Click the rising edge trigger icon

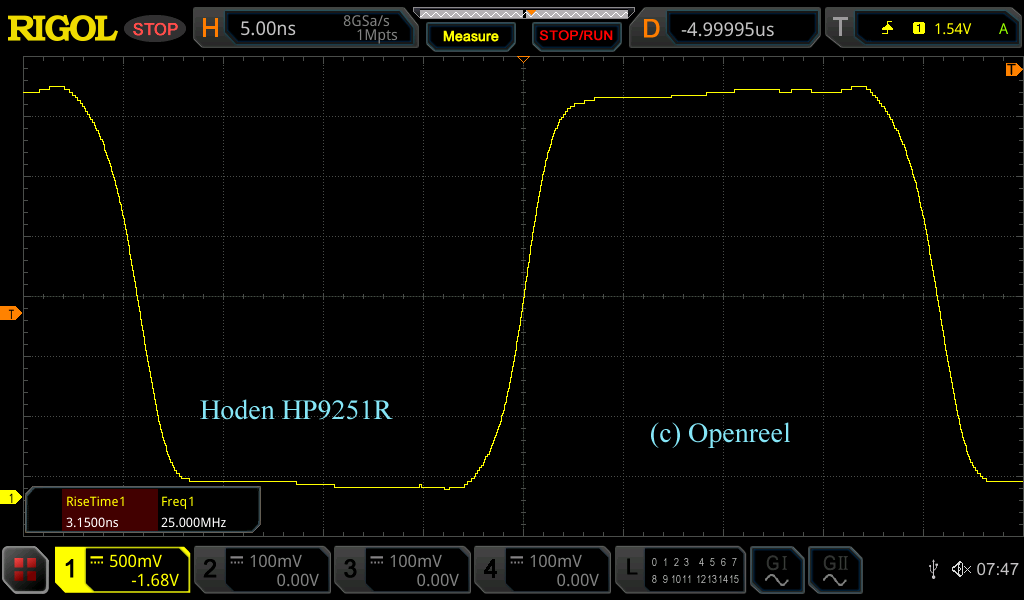(887, 28)
